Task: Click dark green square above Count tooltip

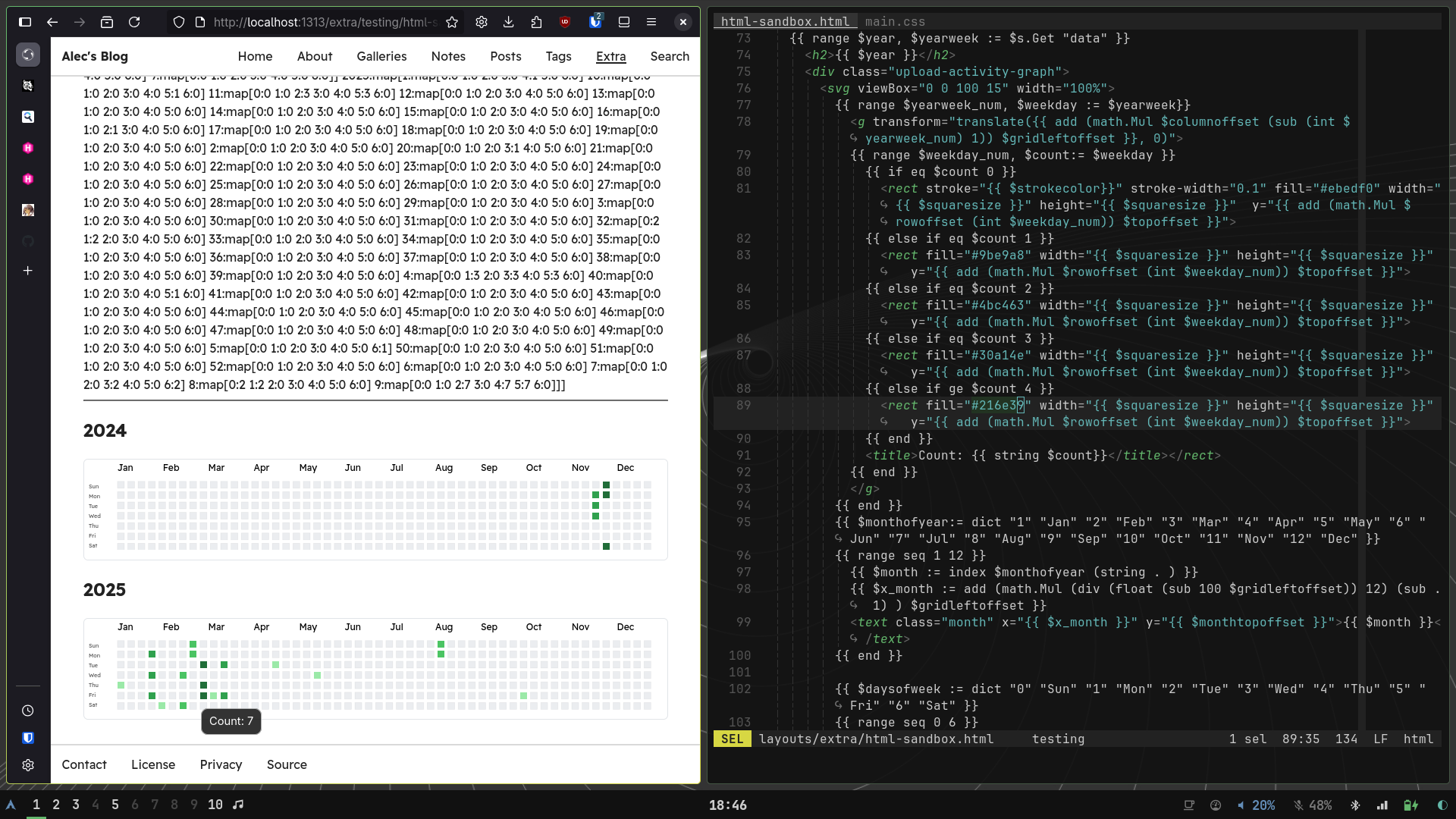Action: (203, 695)
